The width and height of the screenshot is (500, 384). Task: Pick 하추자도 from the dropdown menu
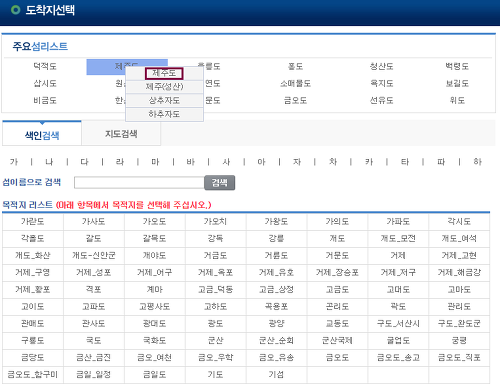point(164,114)
